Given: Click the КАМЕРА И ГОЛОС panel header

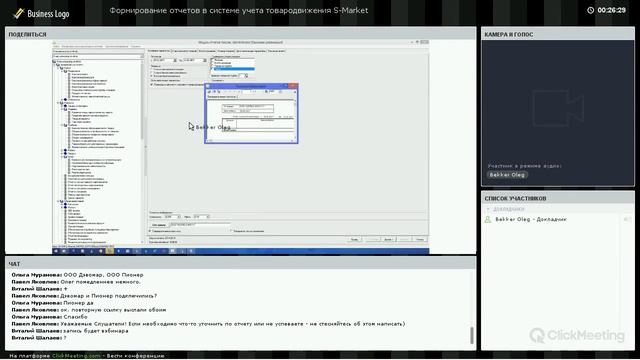Looking at the screenshot, I should click(x=558, y=34).
